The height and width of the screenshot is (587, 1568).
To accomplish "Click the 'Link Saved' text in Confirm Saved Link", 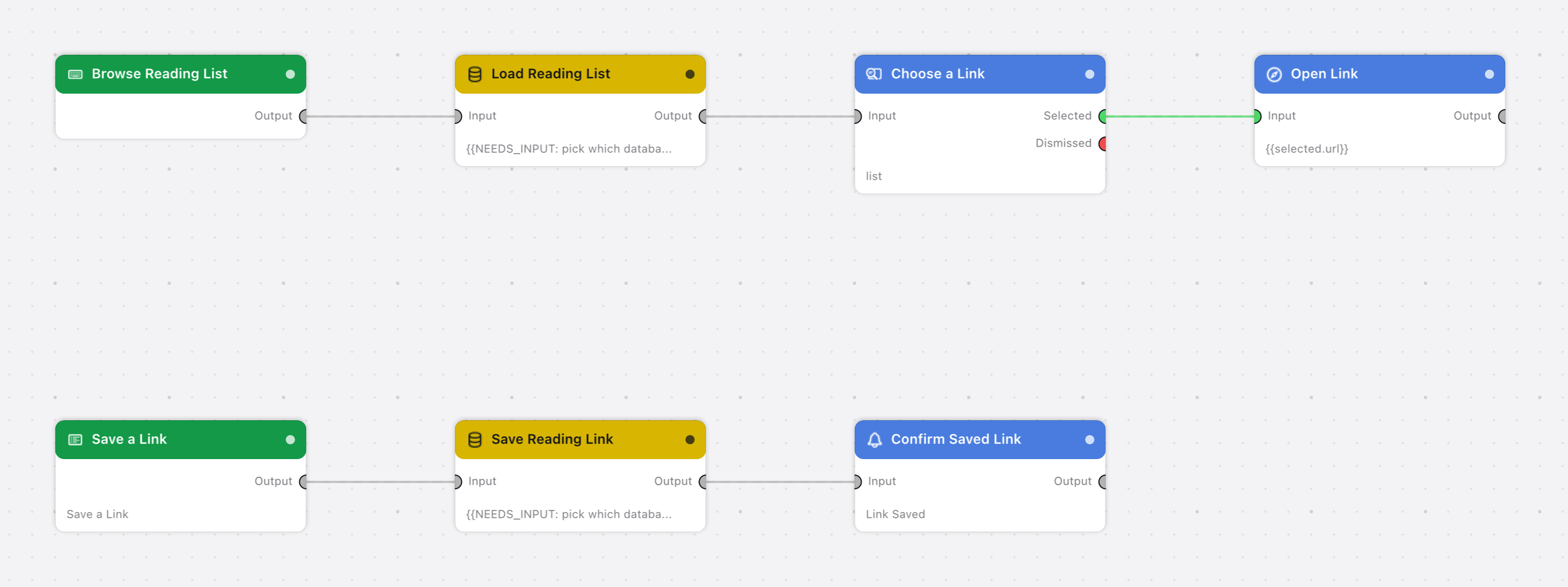I will pyautogui.click(x=895, y=514).
